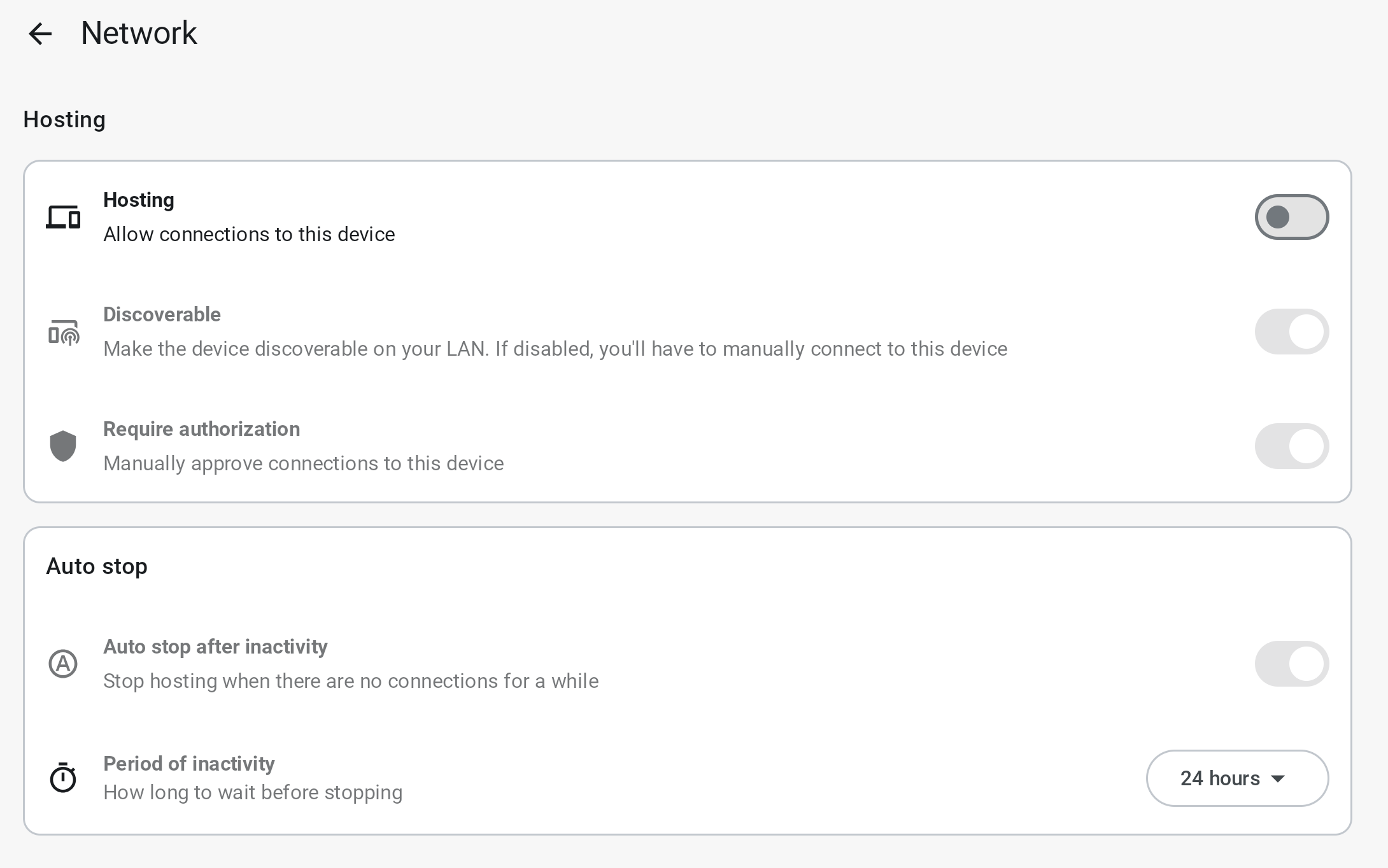Open the 24 hours dropdown

[x=1237, y=778]
